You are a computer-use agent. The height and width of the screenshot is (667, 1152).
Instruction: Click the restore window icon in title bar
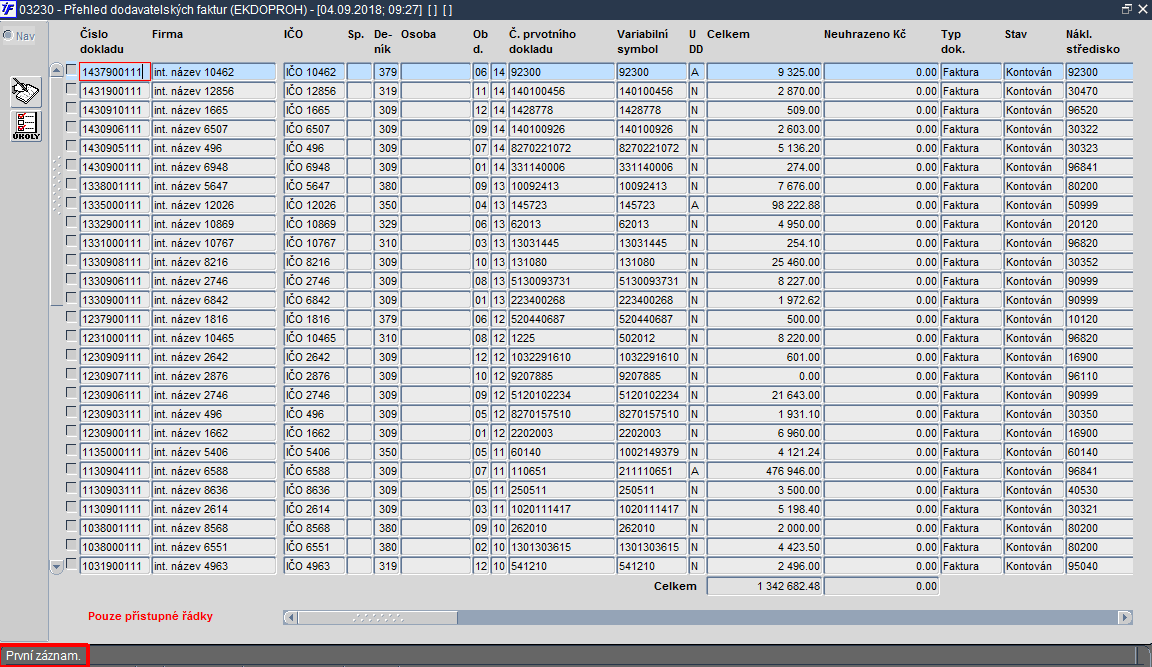[x=1127, y=9]
